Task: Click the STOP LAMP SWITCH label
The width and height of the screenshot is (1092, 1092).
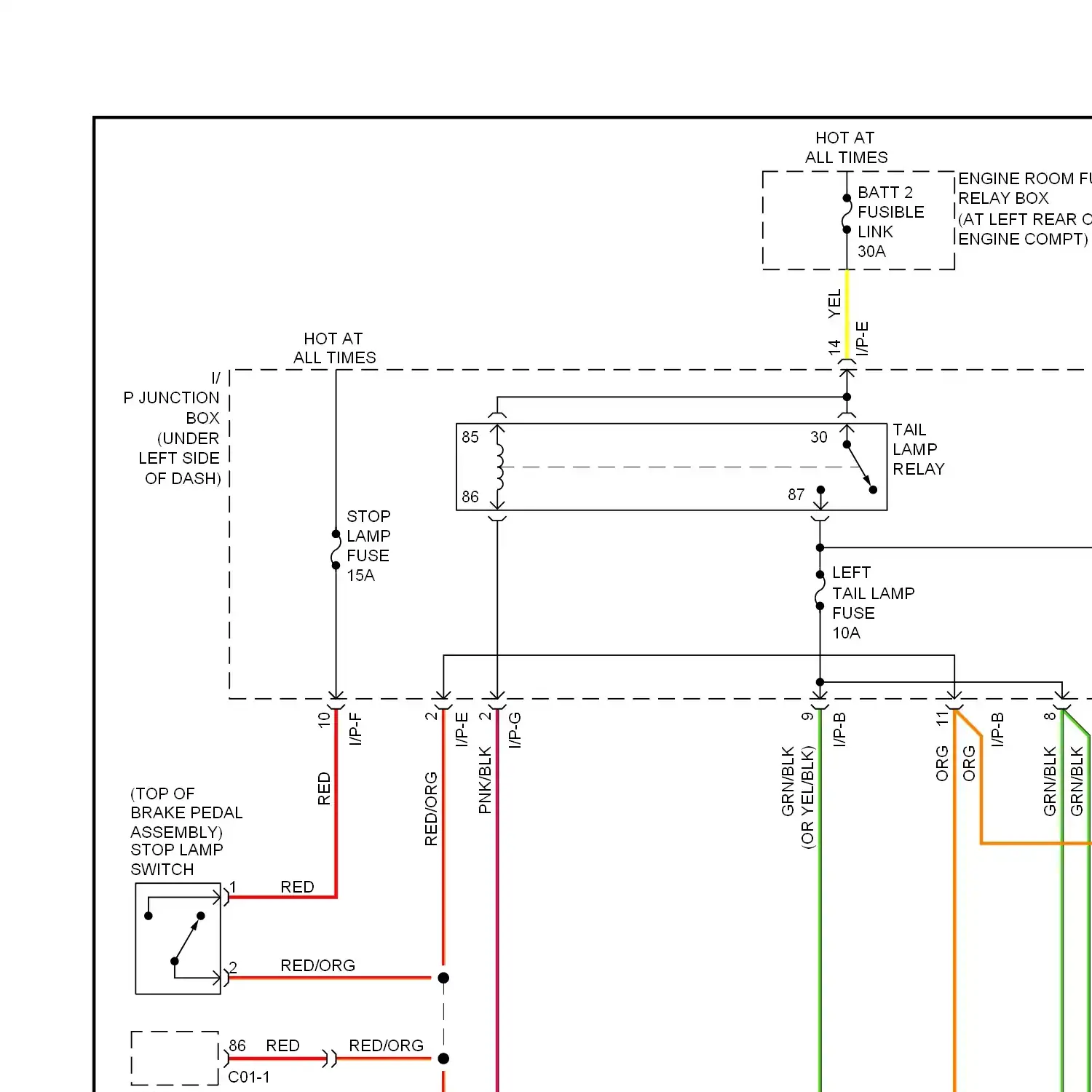Action: [176, 860]
